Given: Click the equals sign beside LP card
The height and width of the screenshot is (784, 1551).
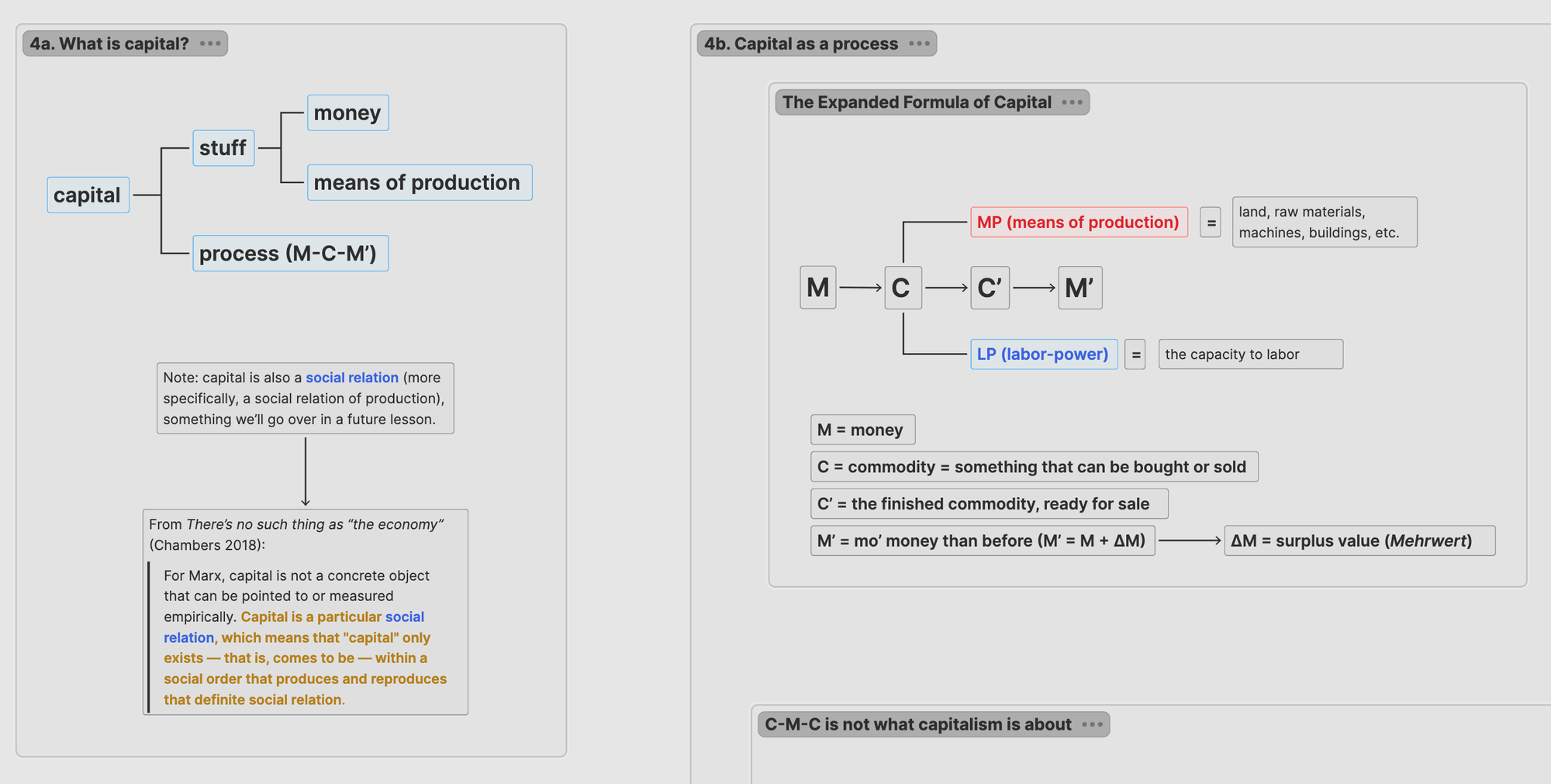Looking at the screenshot, I should (x=1135, y=354).
